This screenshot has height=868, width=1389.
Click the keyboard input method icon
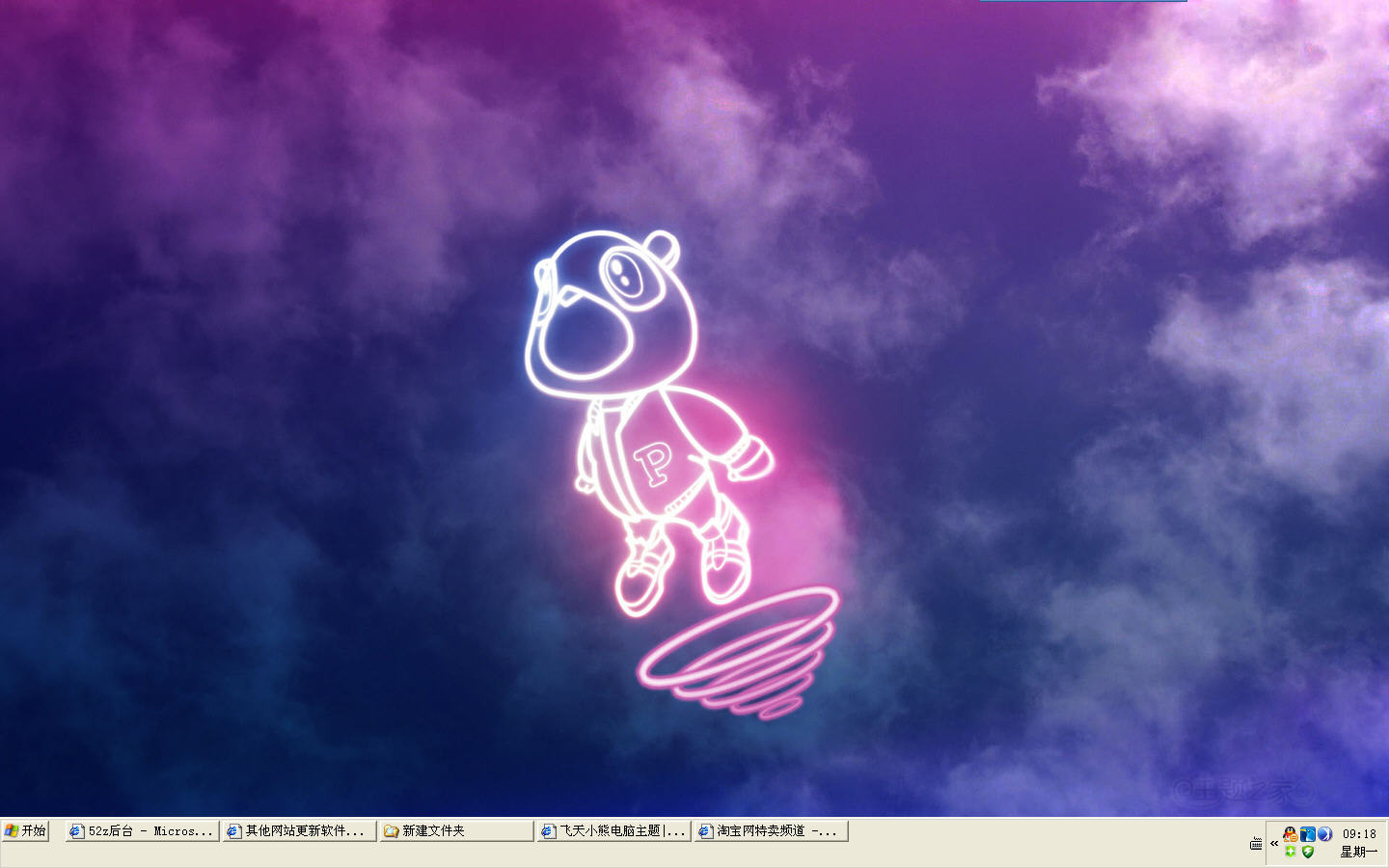tap(1255, 843)
